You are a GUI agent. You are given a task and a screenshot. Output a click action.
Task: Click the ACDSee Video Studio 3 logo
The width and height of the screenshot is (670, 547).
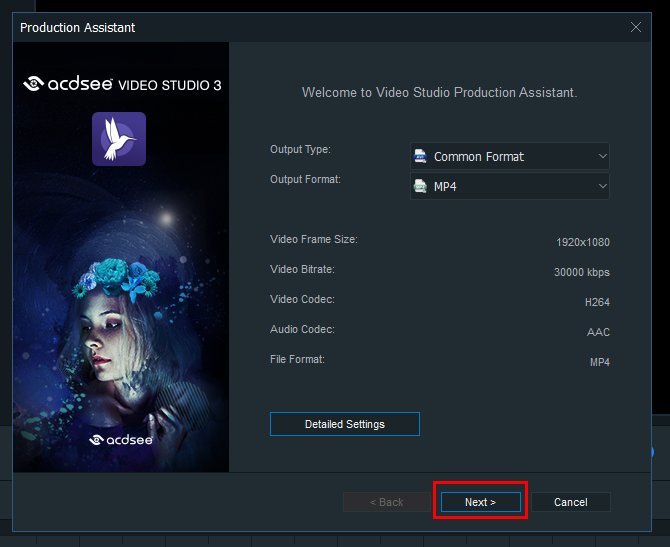coord(122,84)
